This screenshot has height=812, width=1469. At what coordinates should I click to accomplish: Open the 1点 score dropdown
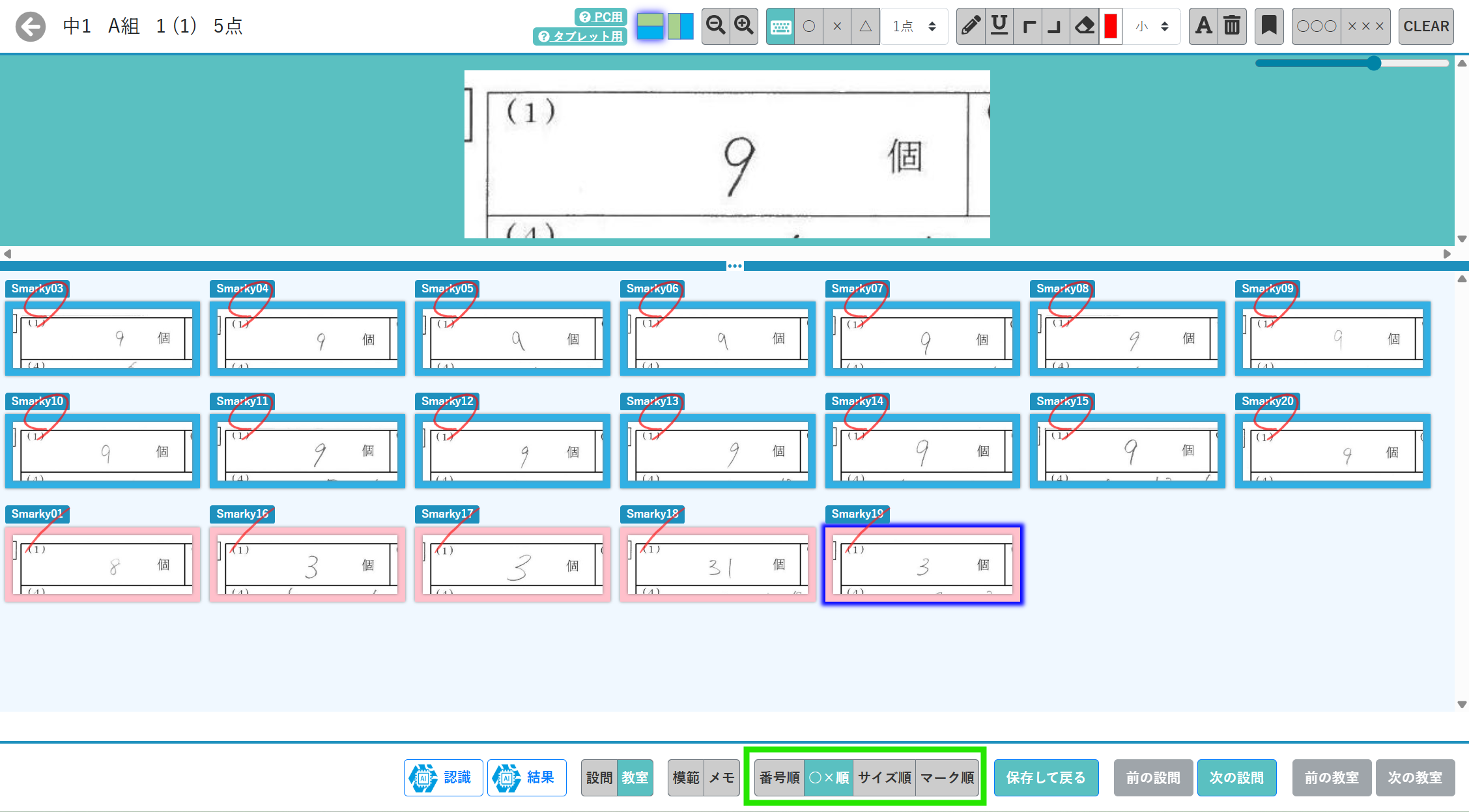(914, 26)
